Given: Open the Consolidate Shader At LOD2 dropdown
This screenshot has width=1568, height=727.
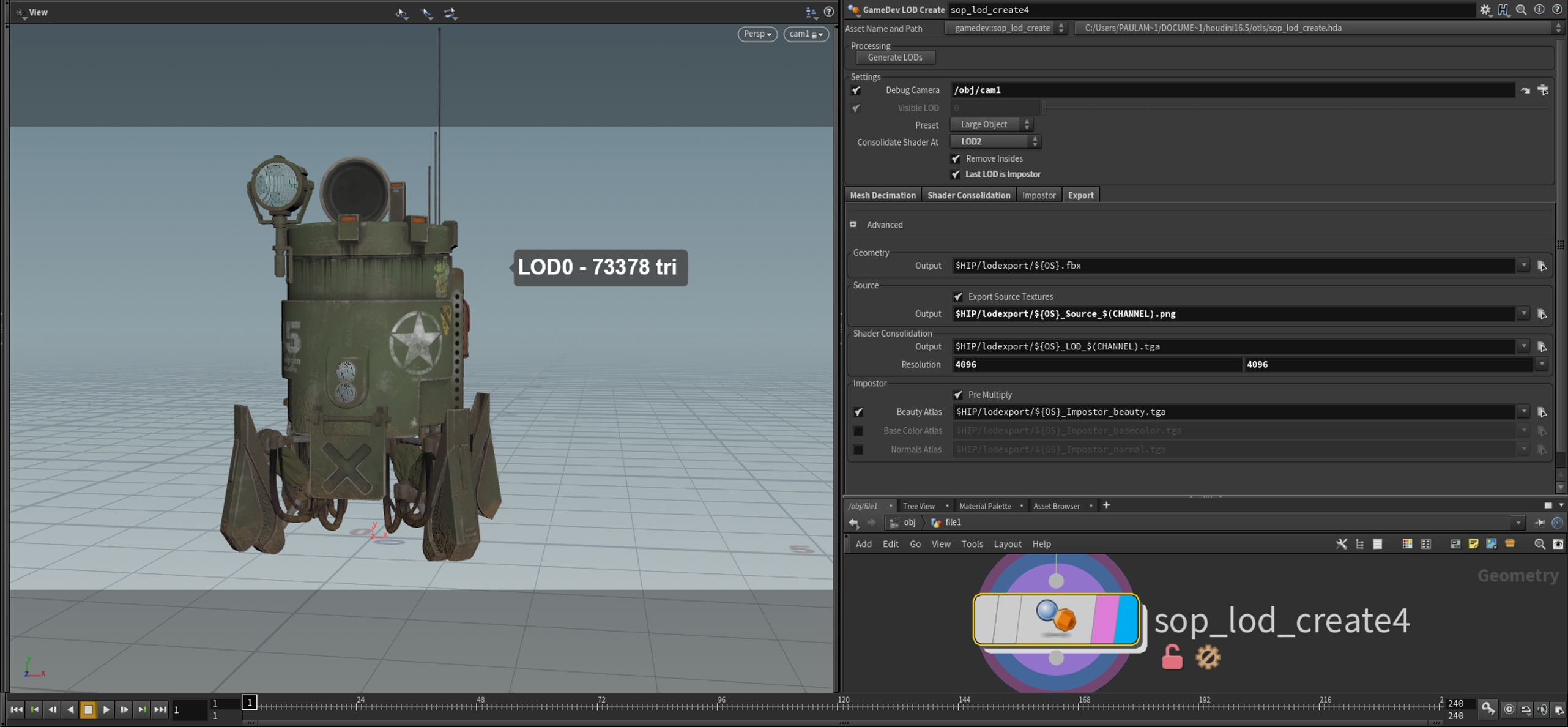Looking at the screenshot, I should 995,142.
